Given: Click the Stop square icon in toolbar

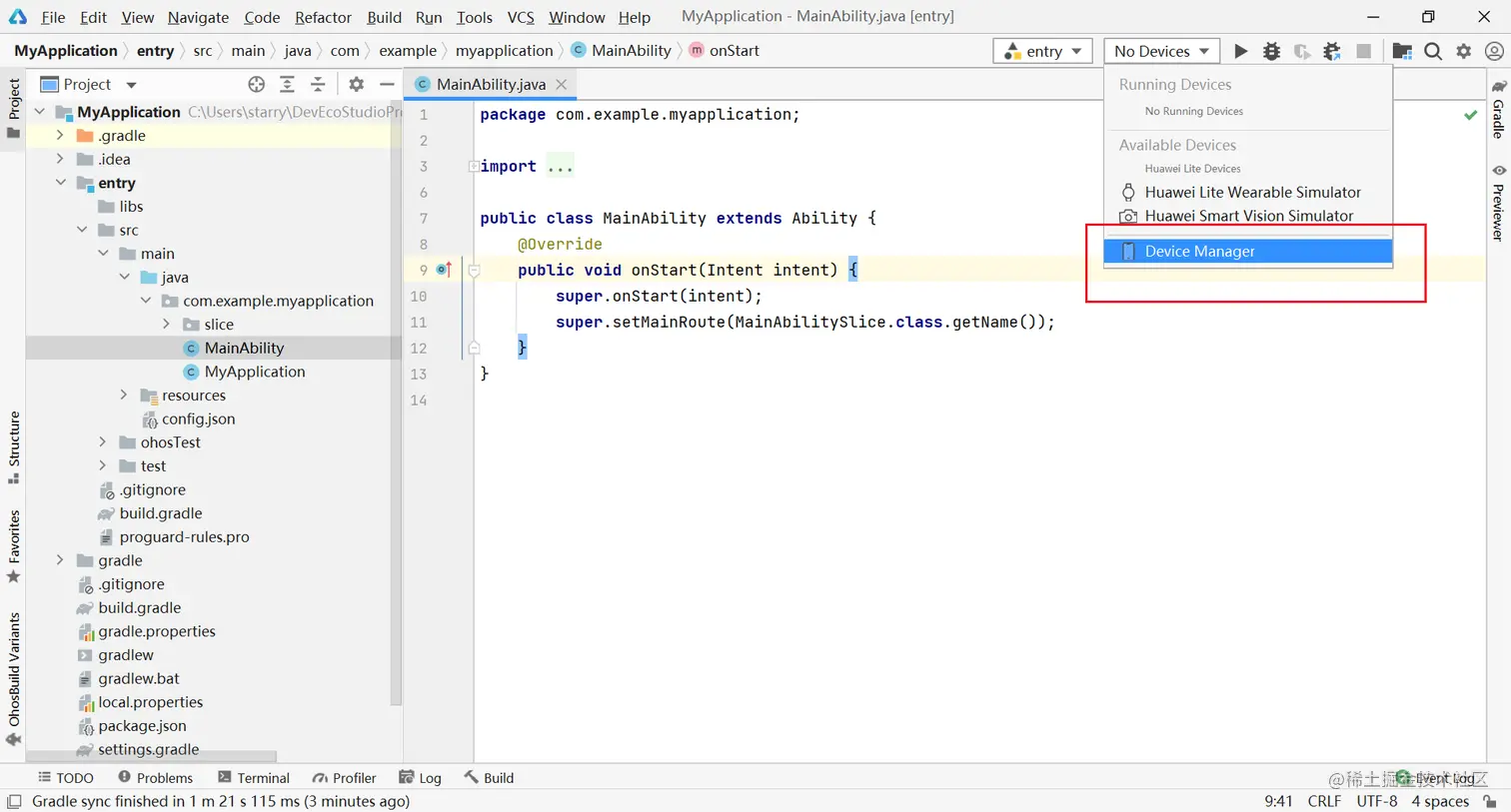Looking at the screenshot, I should pyautogui.click(x=1363, y=51).
